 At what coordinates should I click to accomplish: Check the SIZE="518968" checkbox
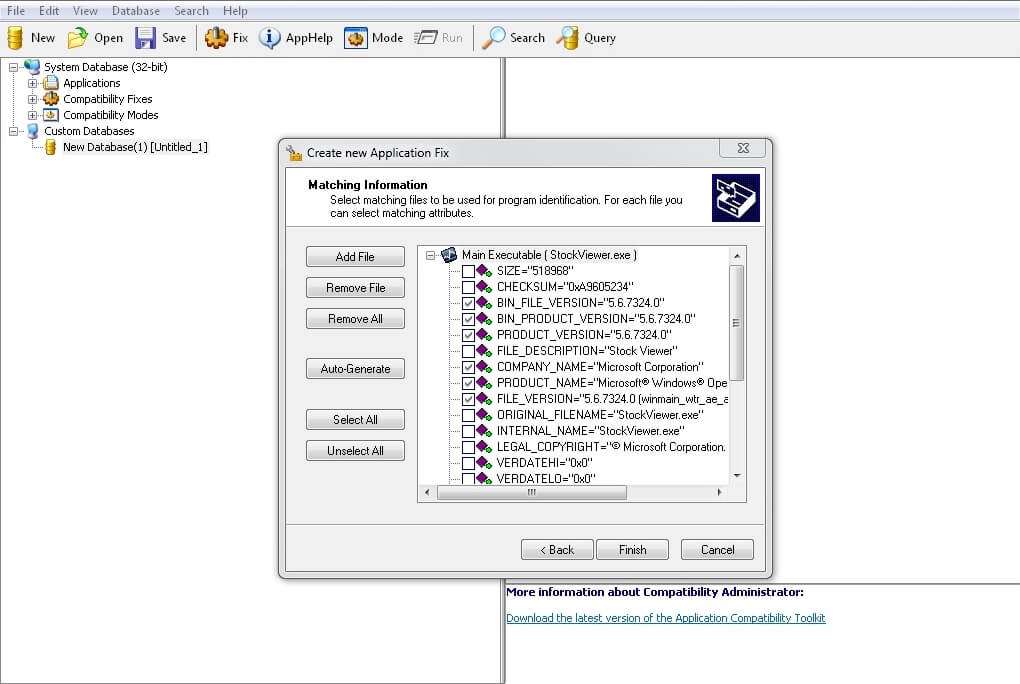[468, 271]
